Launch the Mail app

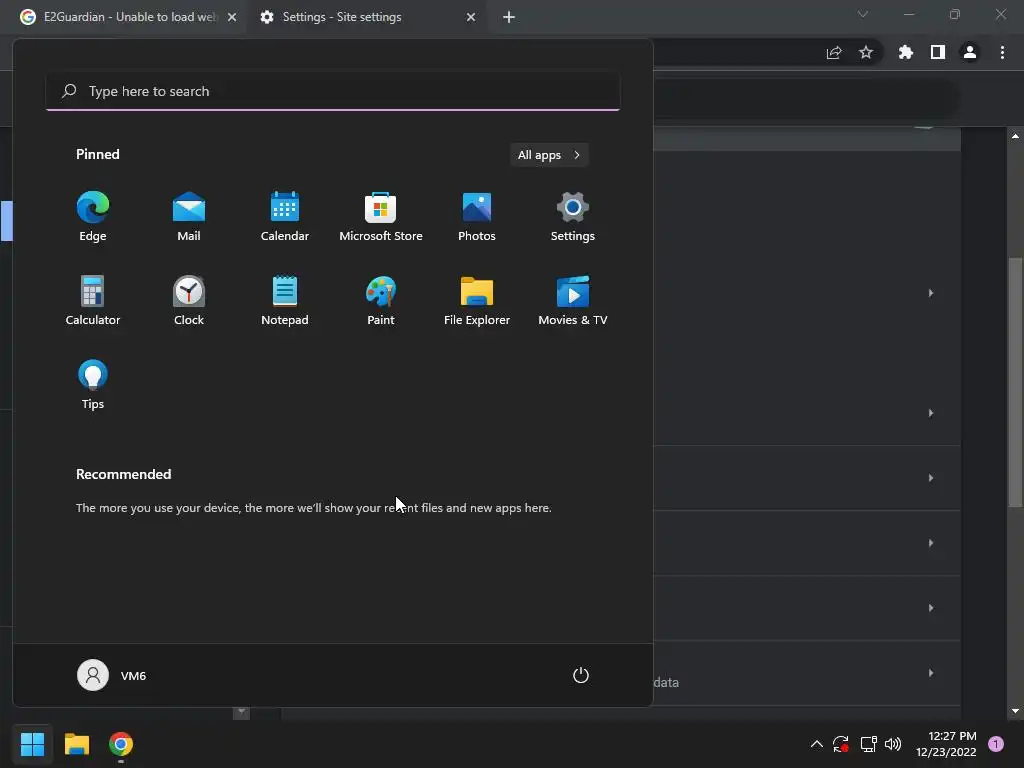(x=189, y=217)
